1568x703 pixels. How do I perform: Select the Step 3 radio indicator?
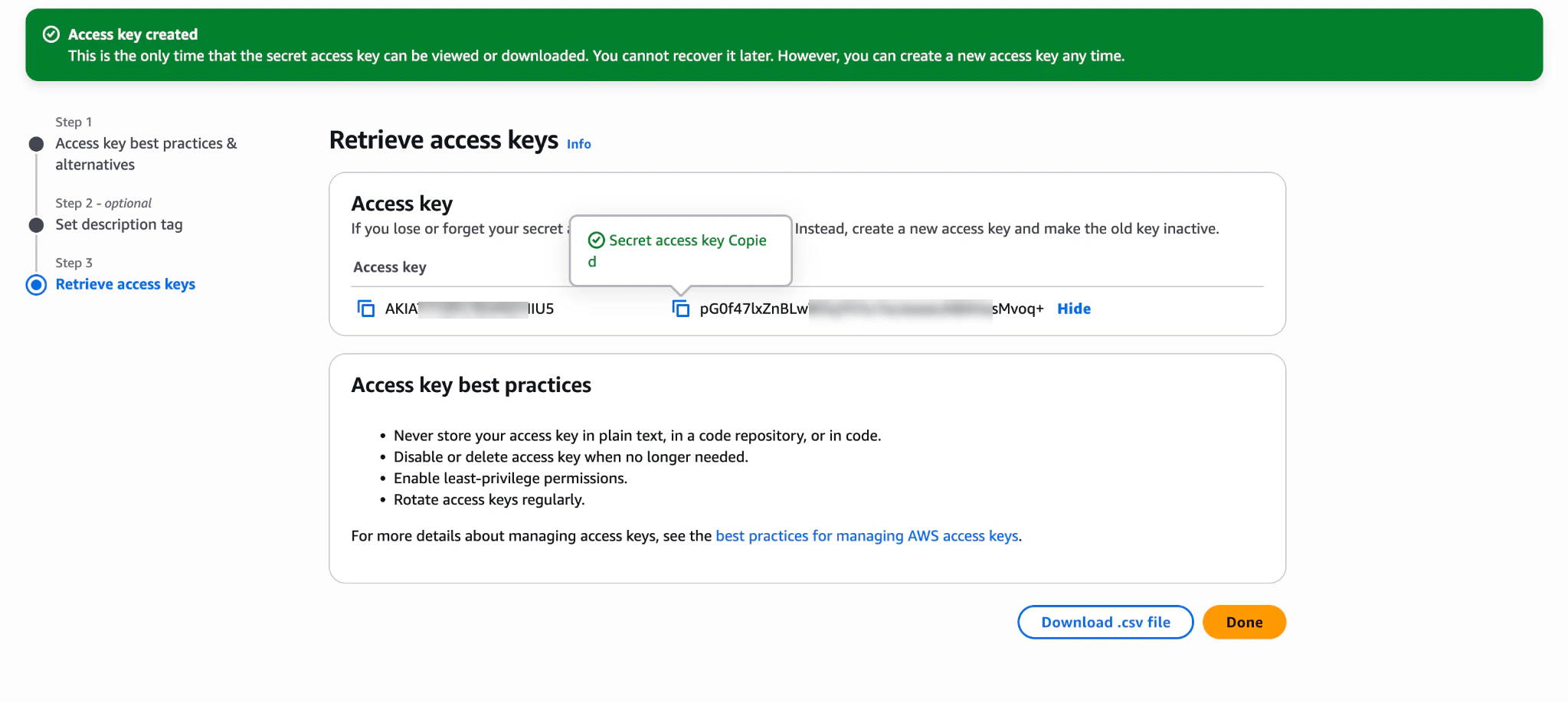pos(35,285)
